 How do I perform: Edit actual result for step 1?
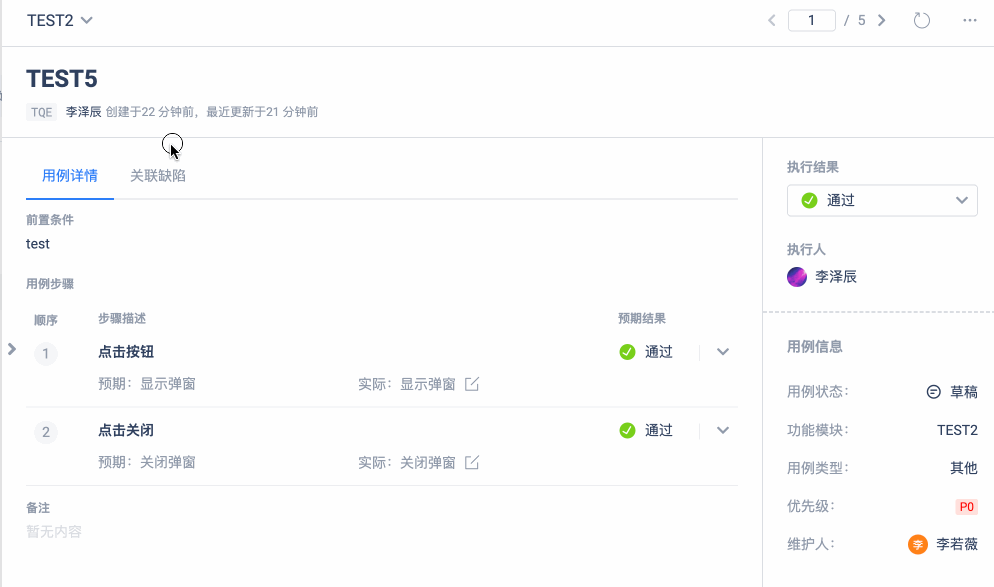(472, 384)
